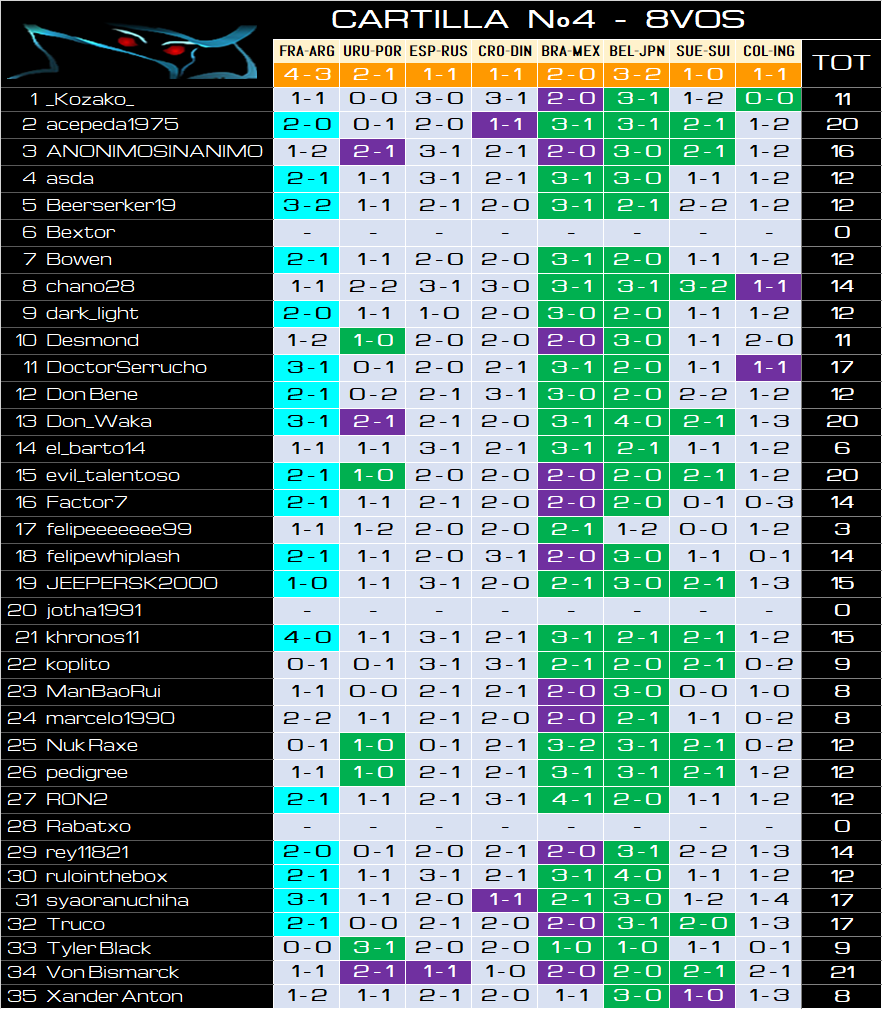Click _Kozako_'s green 0-0 COL-ING cell
The width and height of the screenshot is (882, 1009).
pos(769,98)
